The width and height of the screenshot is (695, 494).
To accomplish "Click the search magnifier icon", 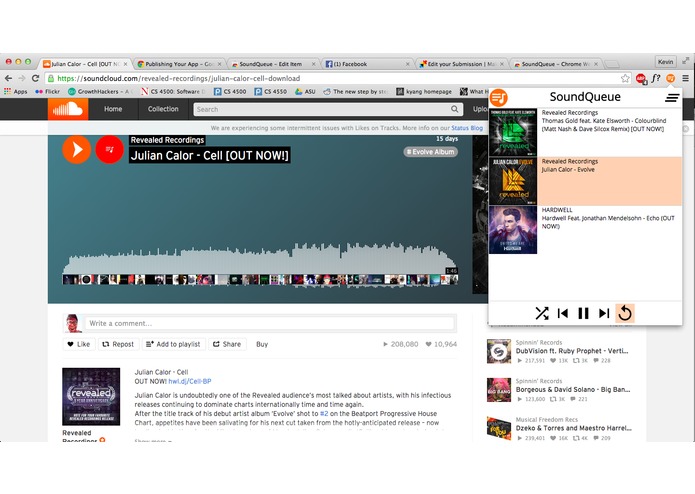I will [x=455, y=109].
